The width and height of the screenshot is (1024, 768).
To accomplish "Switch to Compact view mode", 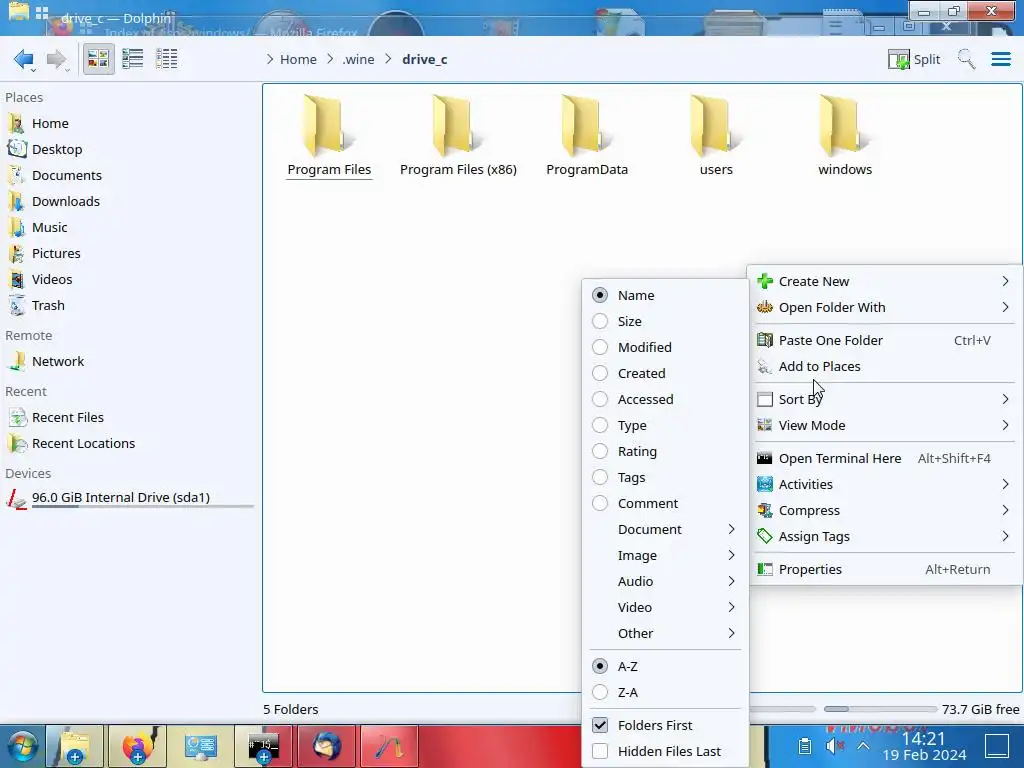I will point(133,59).
